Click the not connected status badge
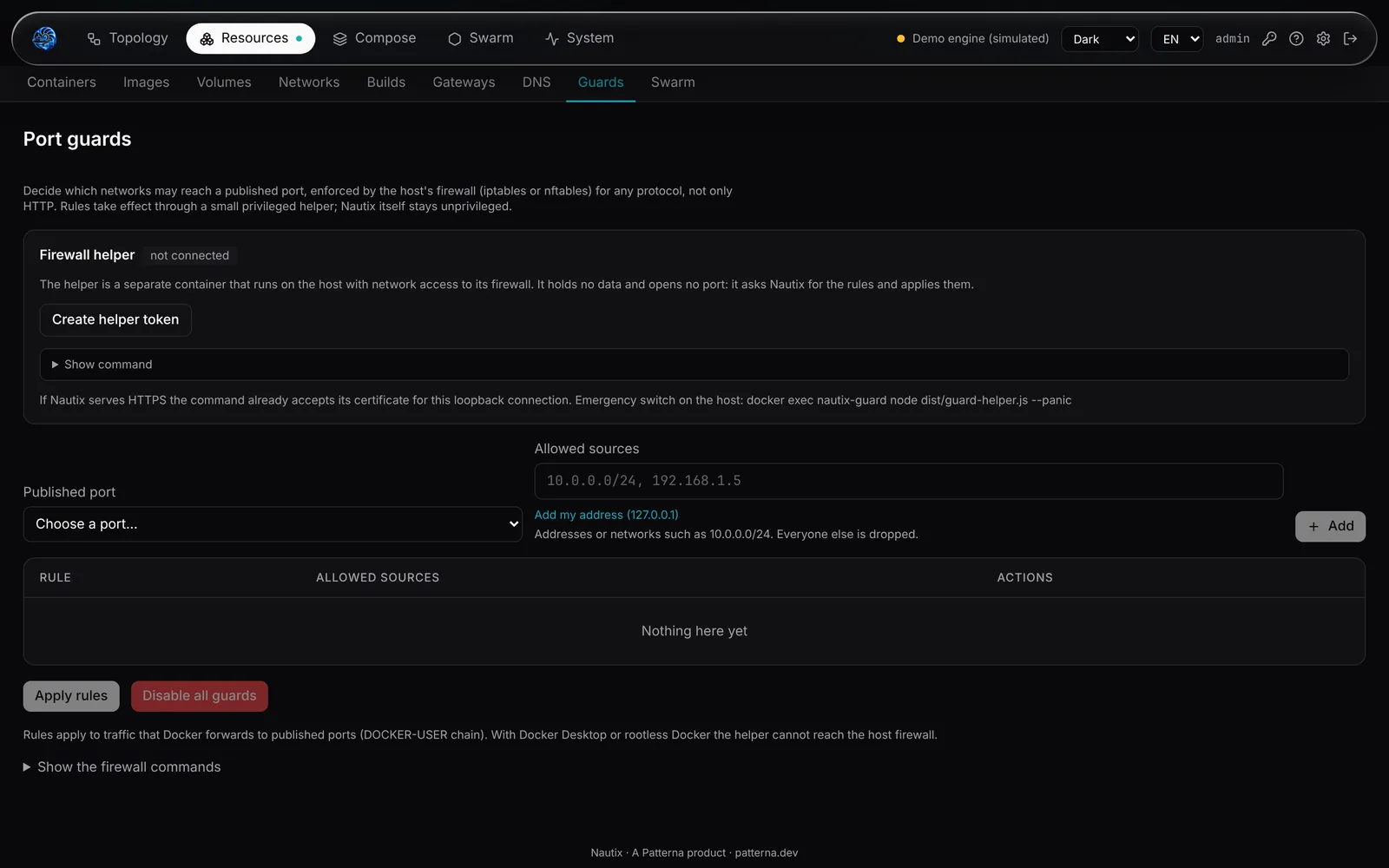This screenshot has height=868, width=1389. (x=190, y=255)
